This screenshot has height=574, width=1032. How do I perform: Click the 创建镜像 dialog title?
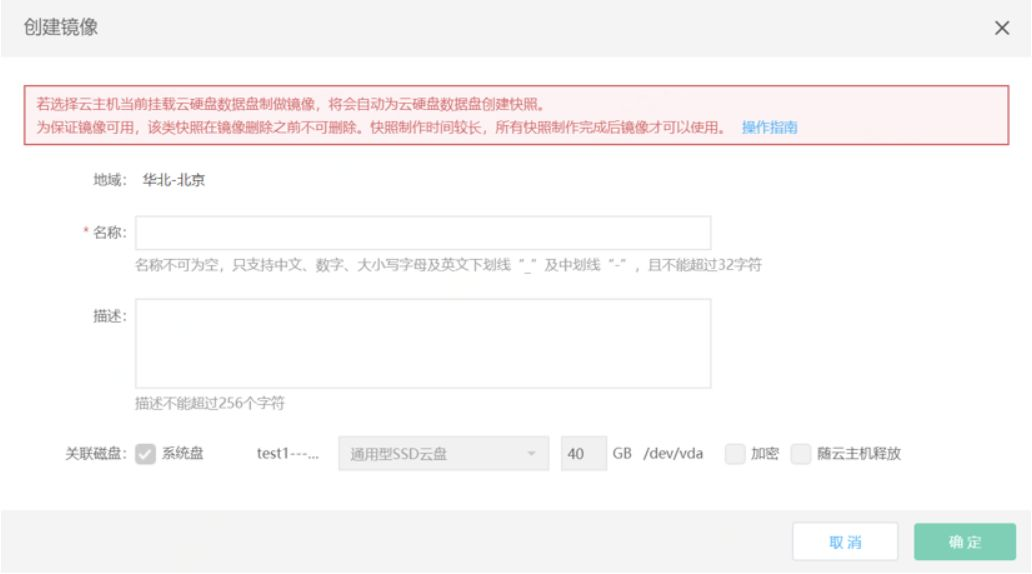pos(61,27)
